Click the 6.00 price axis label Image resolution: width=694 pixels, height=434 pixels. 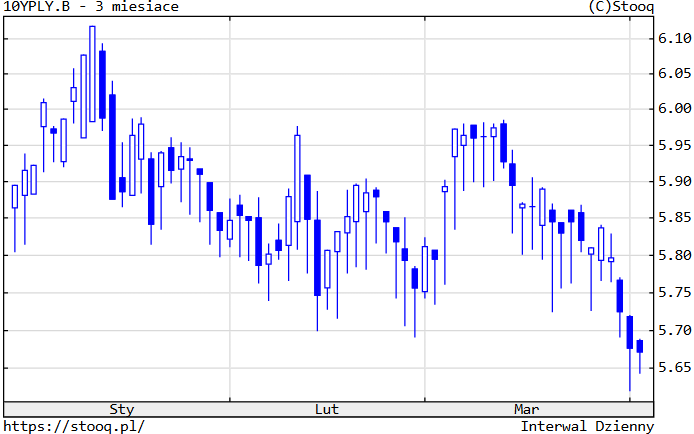click(676, 109)
